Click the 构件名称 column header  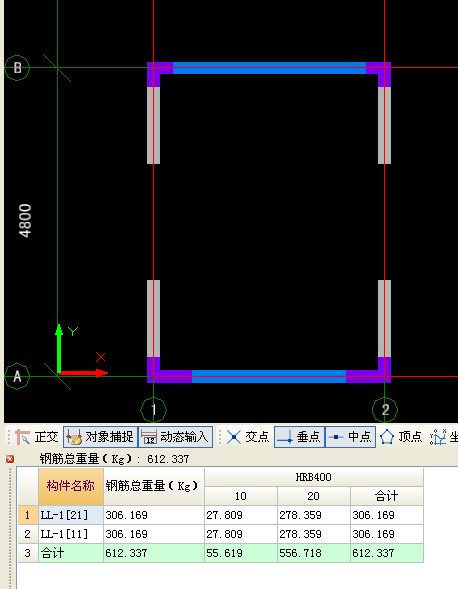coord(71,486)
